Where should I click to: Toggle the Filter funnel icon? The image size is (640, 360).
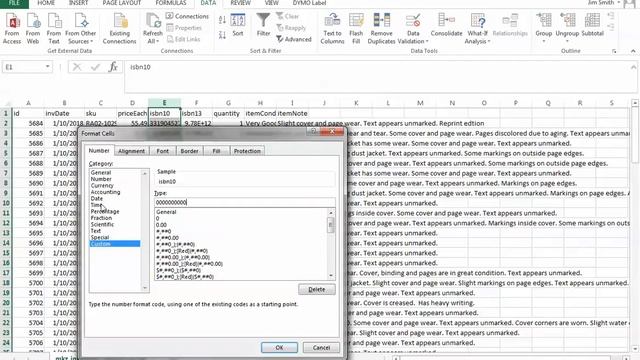pyautogui.click(x=263, y=24)
